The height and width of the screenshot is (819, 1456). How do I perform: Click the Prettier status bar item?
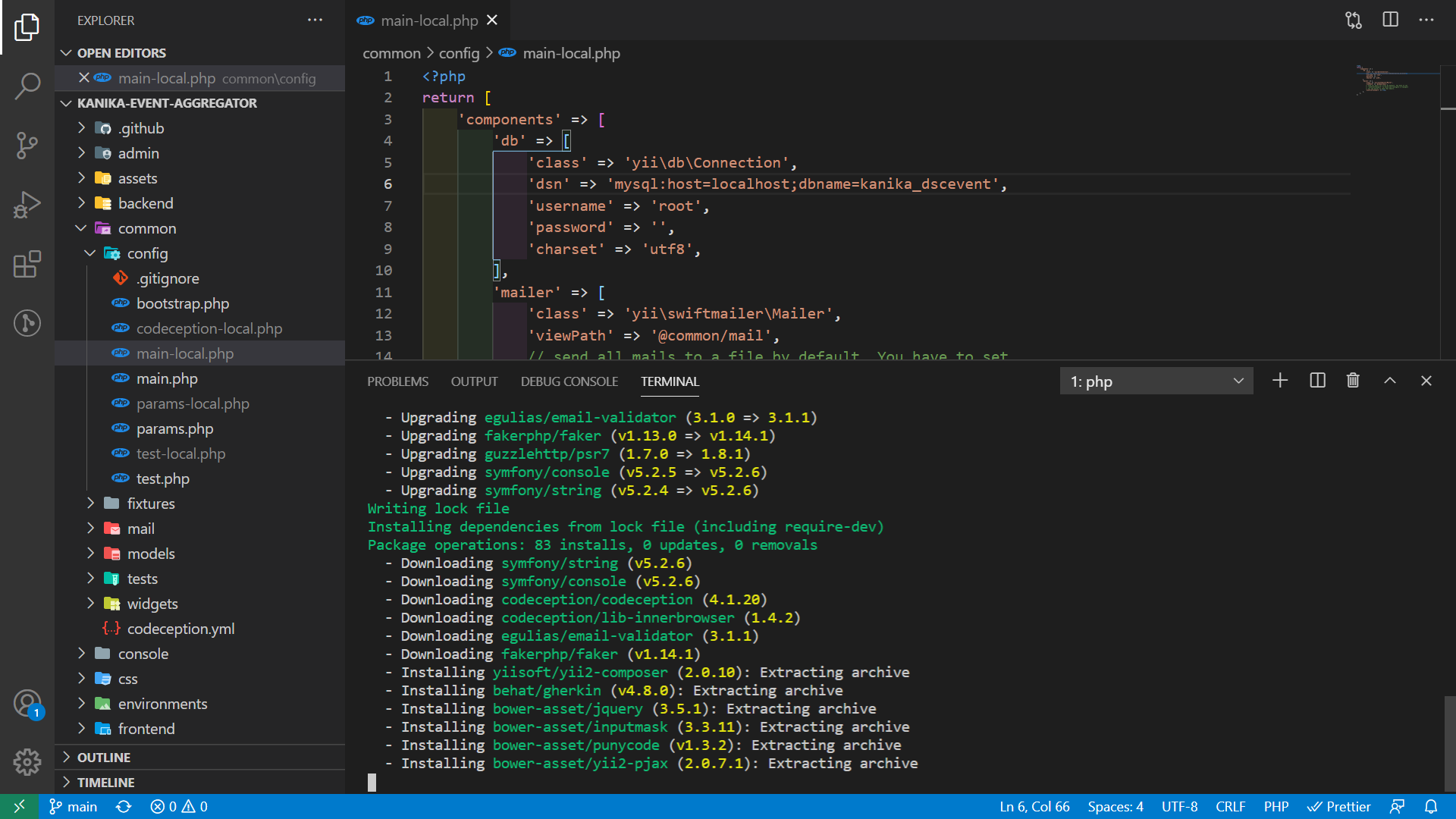click(x=1339, y=807)
